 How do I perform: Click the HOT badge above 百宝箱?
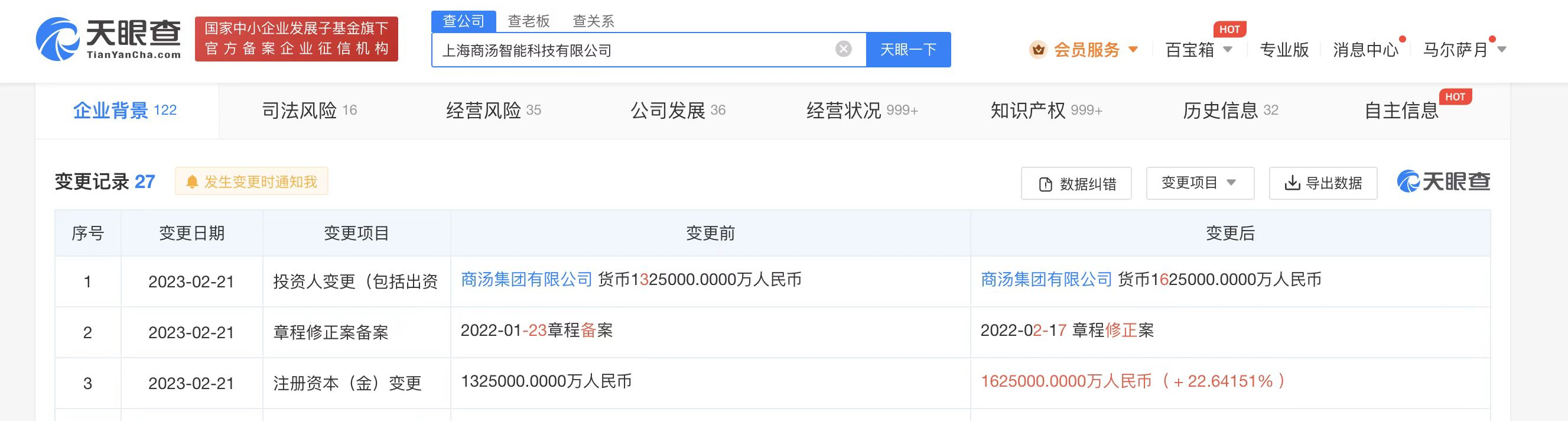point(1229,29)
